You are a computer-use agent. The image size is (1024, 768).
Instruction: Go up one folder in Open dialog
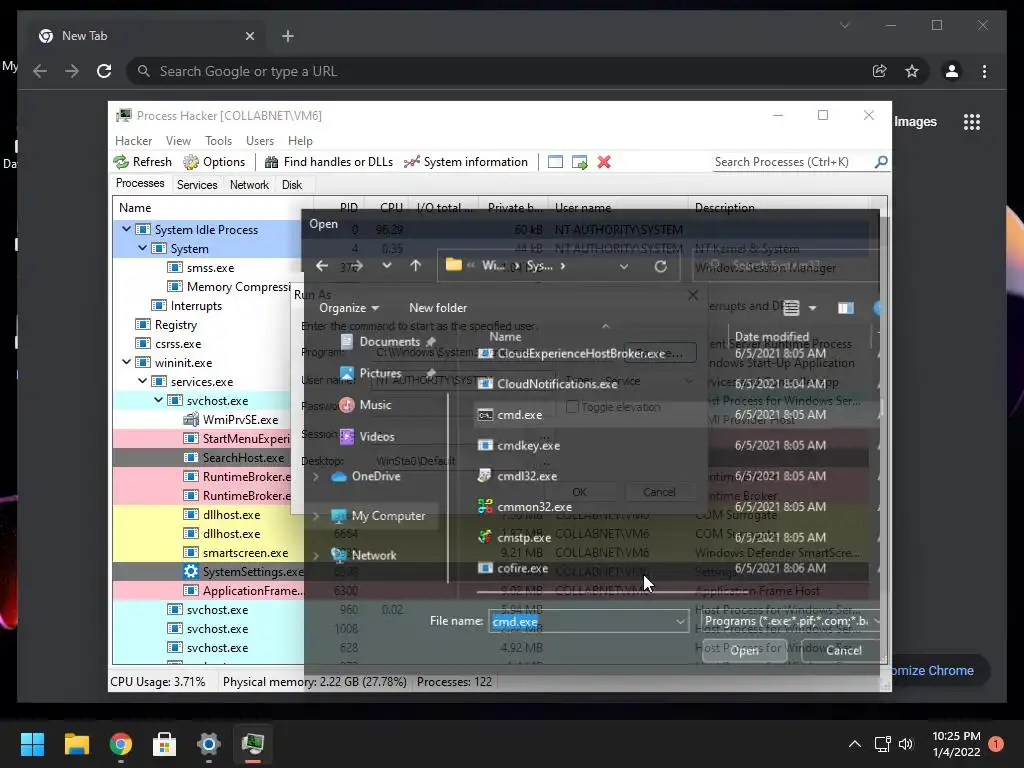click(x=415, y=266)
